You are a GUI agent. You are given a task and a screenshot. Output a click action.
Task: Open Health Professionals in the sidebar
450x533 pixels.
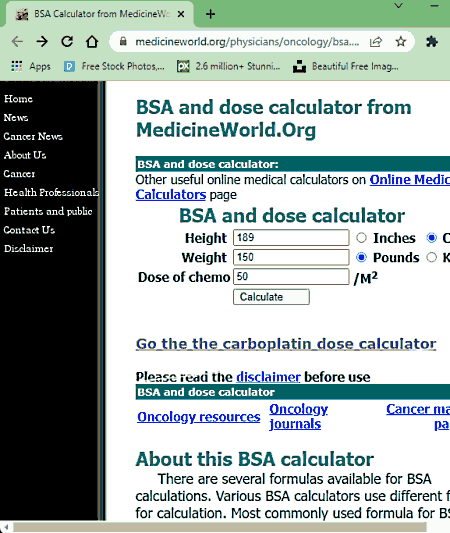51,192
